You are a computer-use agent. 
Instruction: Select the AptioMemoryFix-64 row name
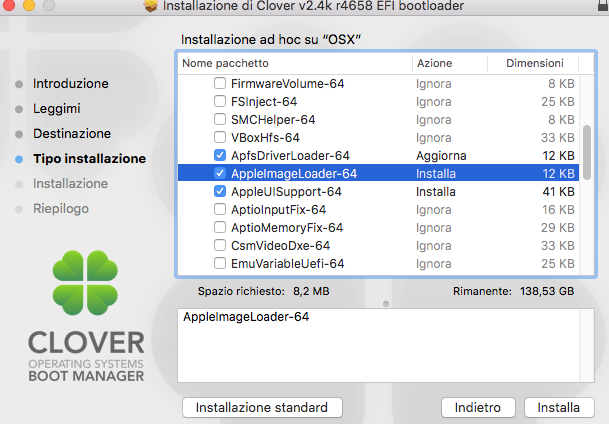tap(287, 228)
